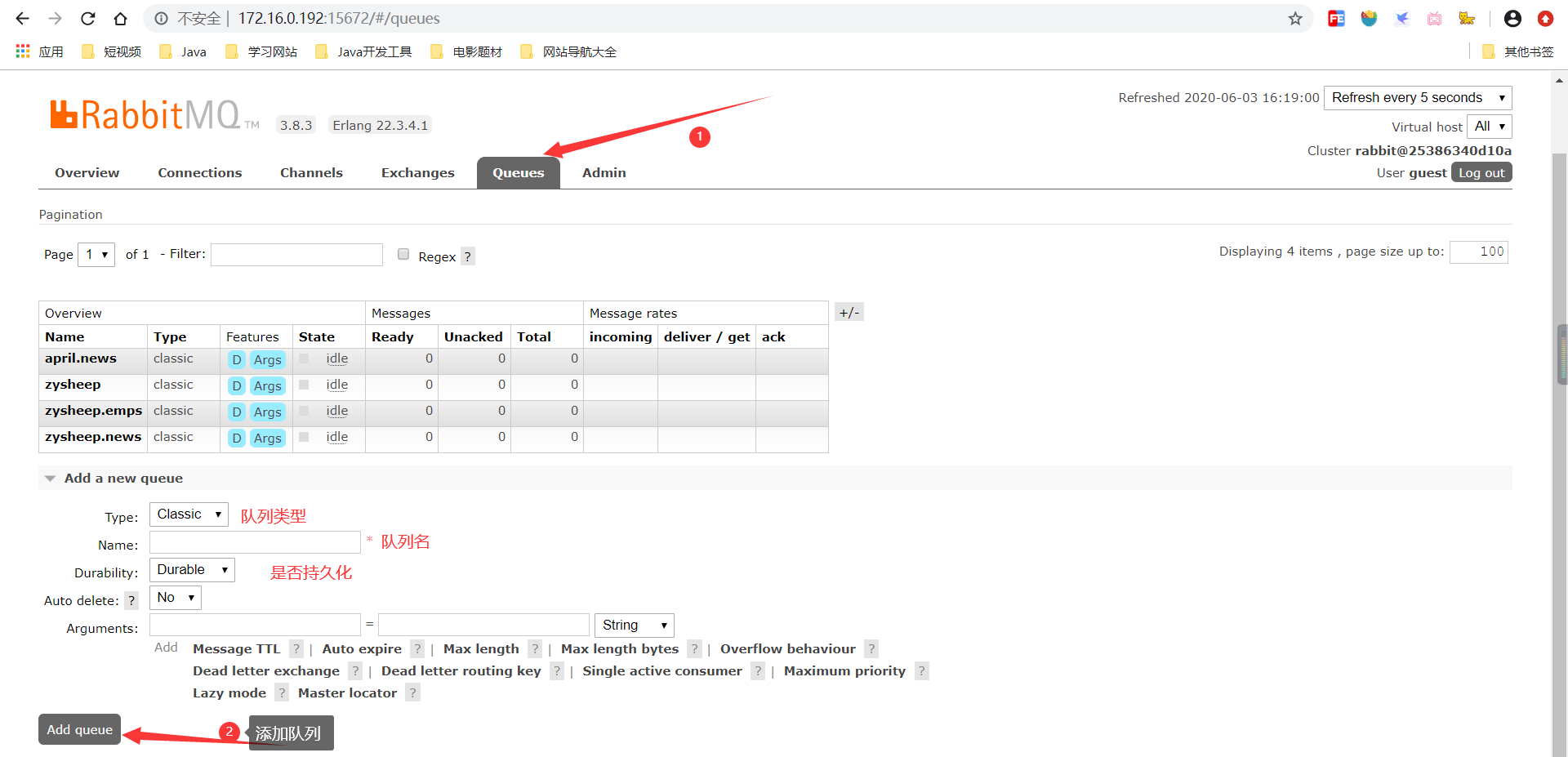Click the browser address bar URL

tap(339, 18)
